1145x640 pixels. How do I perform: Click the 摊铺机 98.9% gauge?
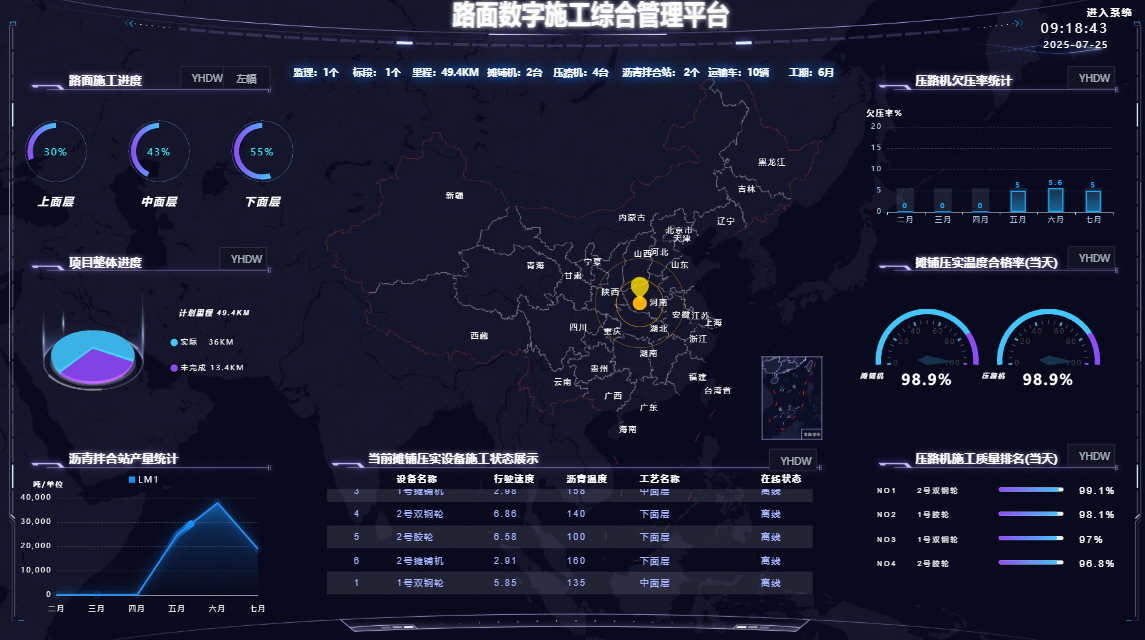(x=927, y=338)
